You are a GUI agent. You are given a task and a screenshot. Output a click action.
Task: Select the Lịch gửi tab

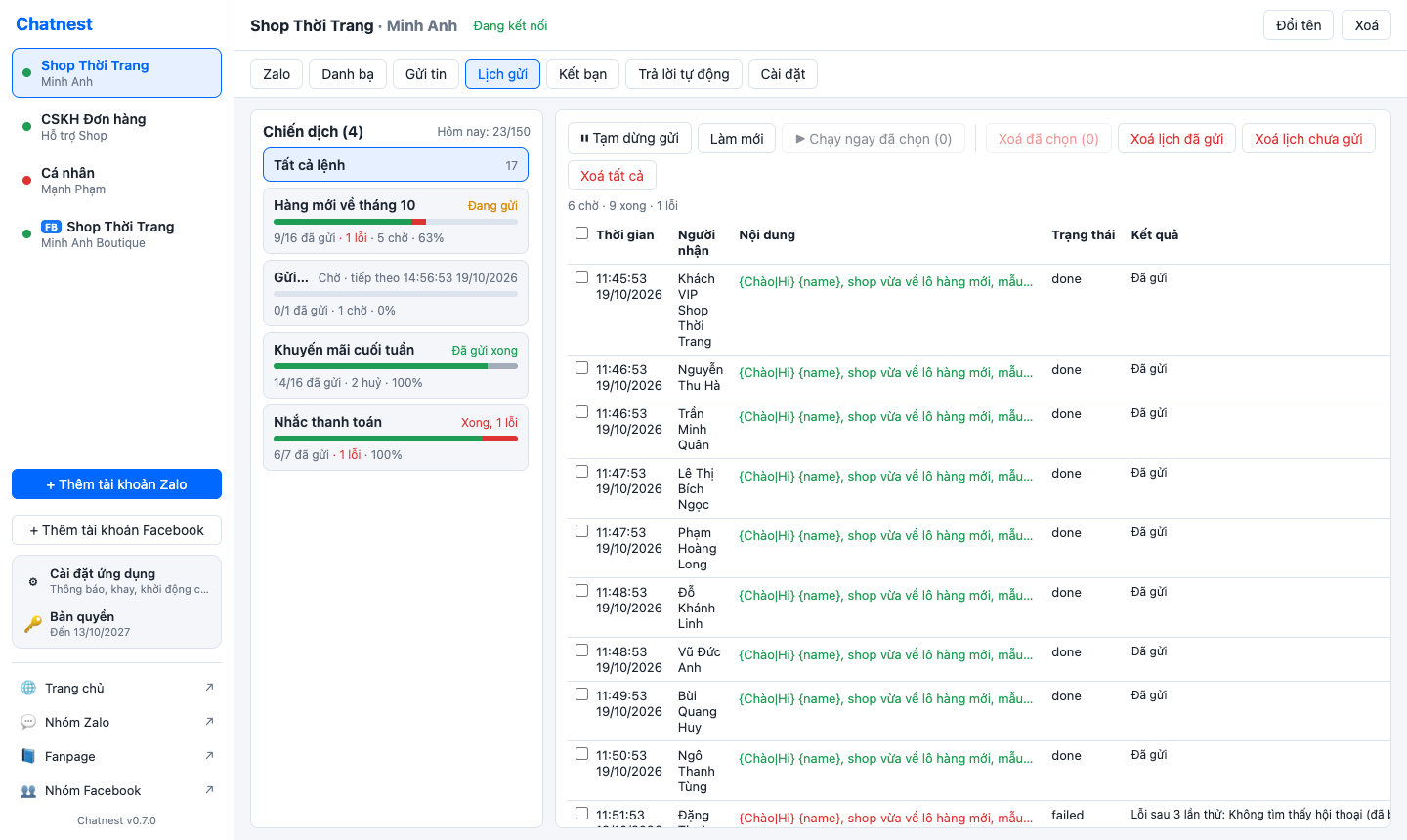pos(502,74)
